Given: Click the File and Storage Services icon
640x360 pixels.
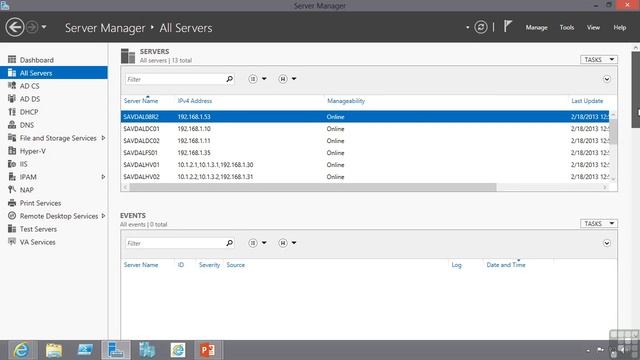Looking at the screenshot, I should [x=12, y=138].
